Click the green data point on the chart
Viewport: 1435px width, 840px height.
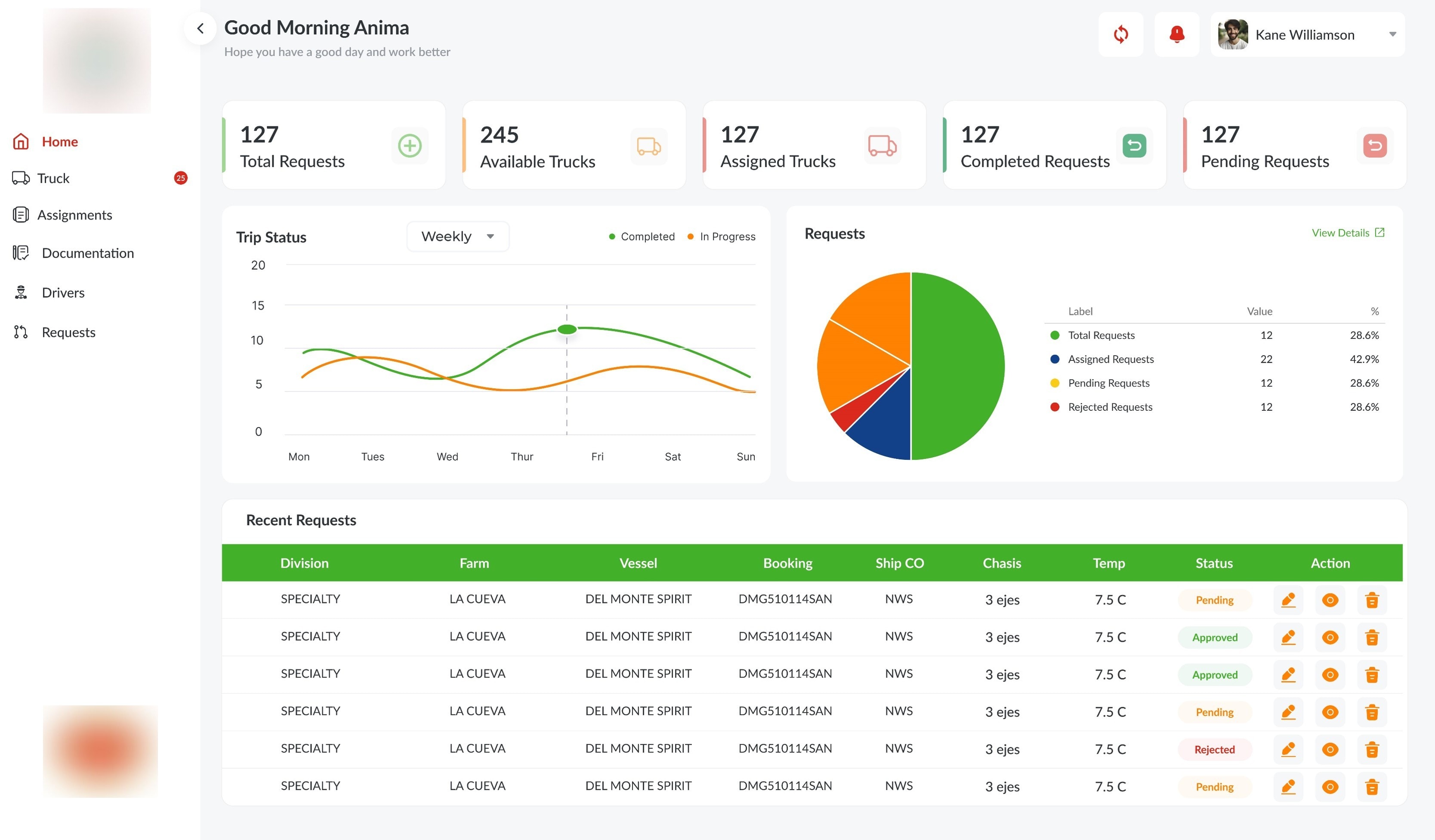tap(567, 329)
